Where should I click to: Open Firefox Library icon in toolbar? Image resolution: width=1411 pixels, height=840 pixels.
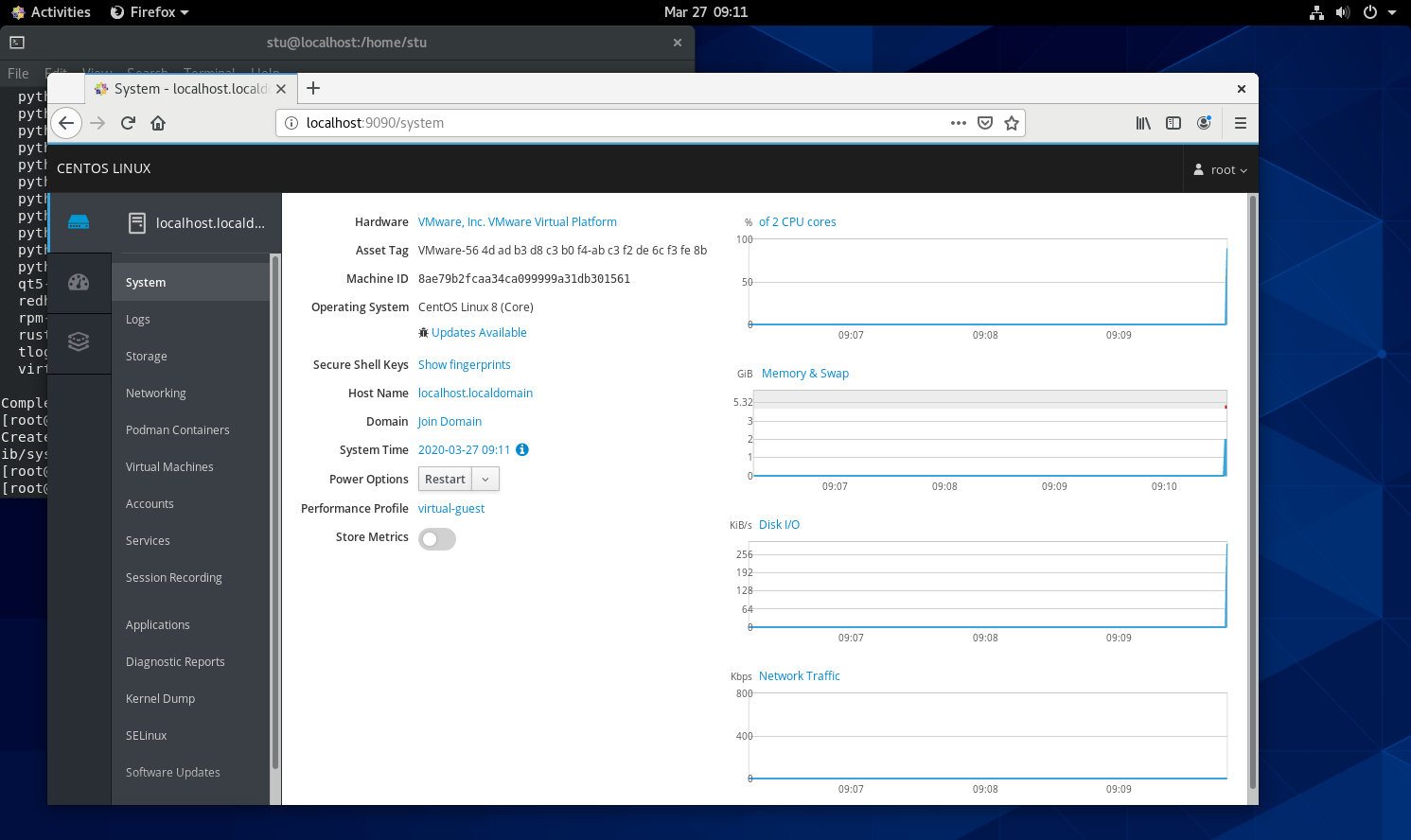pyautogui.click(x=1143, y=123)
